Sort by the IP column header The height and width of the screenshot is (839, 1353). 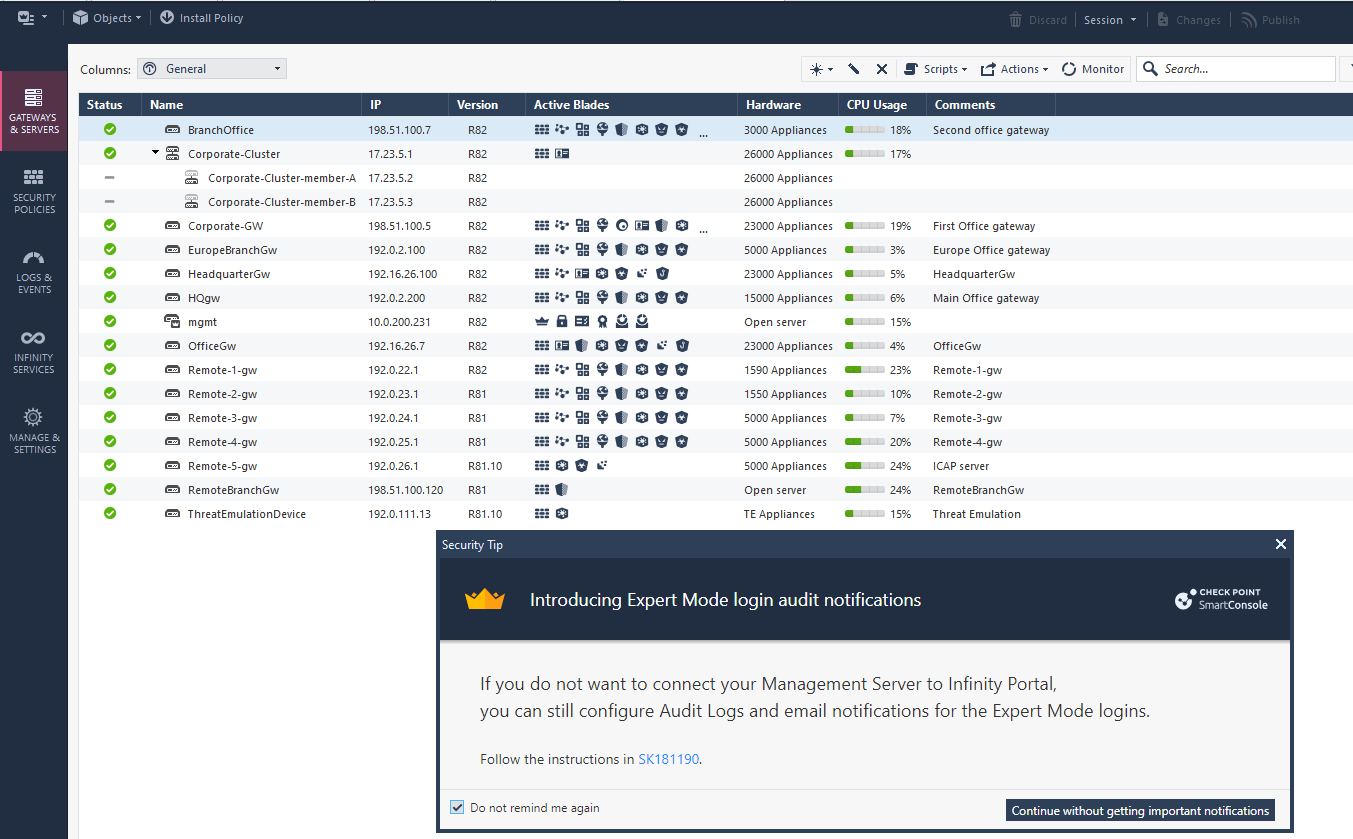coord(405,105)
